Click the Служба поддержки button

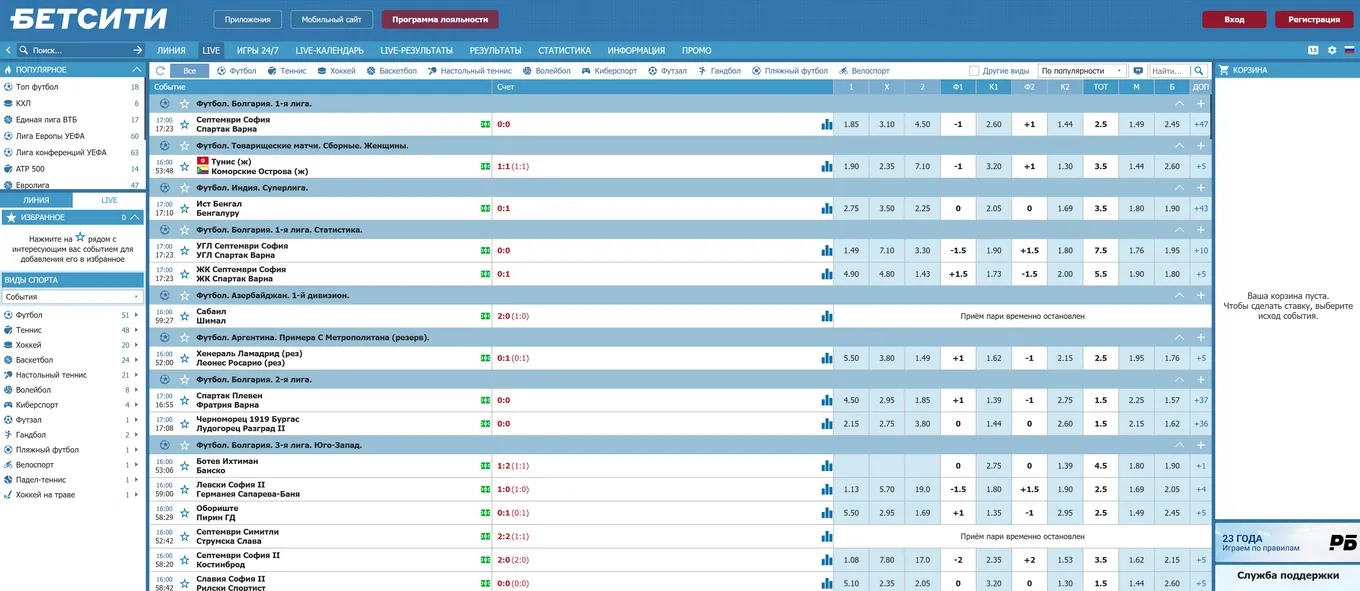point(1287,575)
